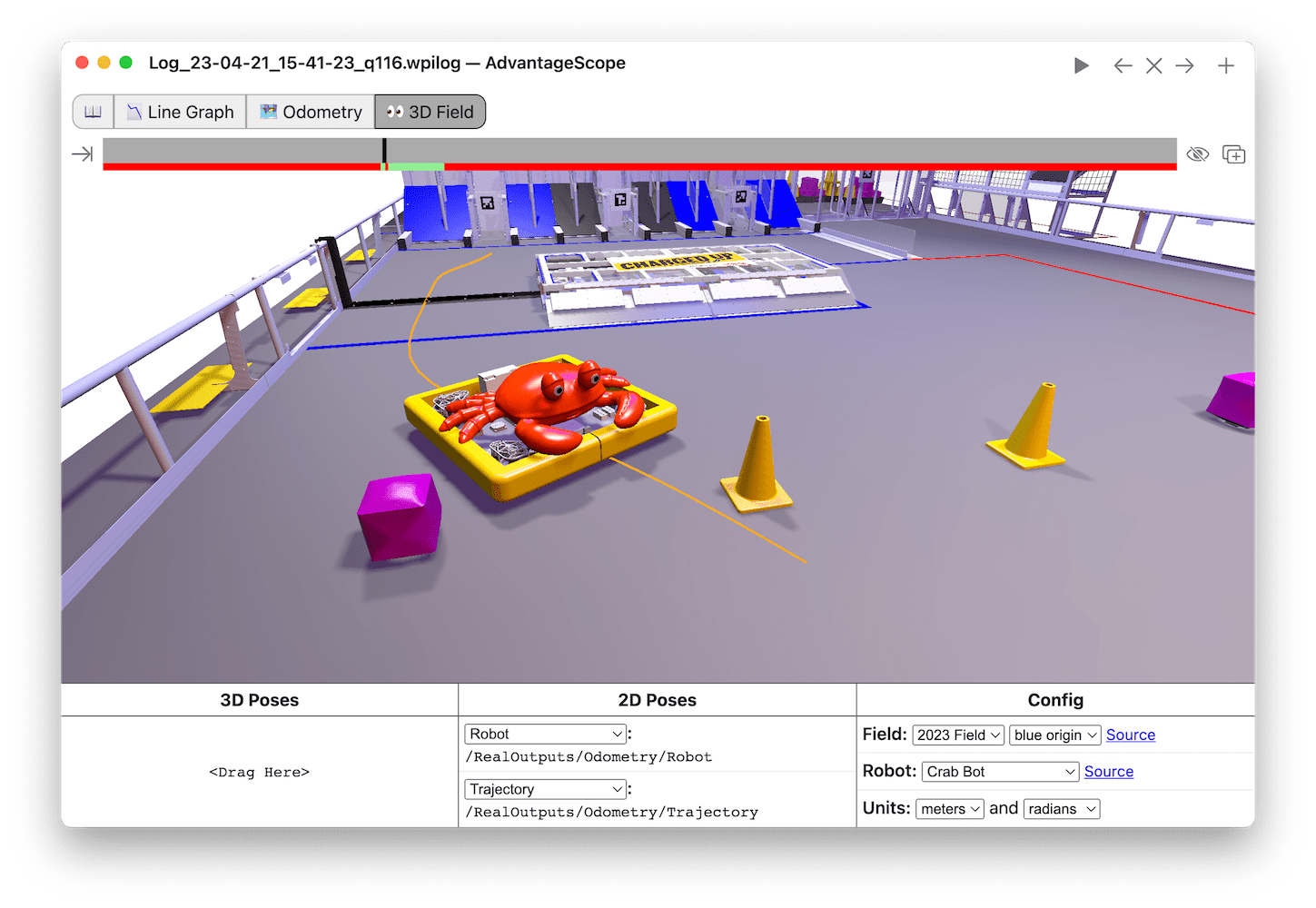Open a new tab via the plus icon
This screenshot has height=908, width=1316.
(1226, 64)
